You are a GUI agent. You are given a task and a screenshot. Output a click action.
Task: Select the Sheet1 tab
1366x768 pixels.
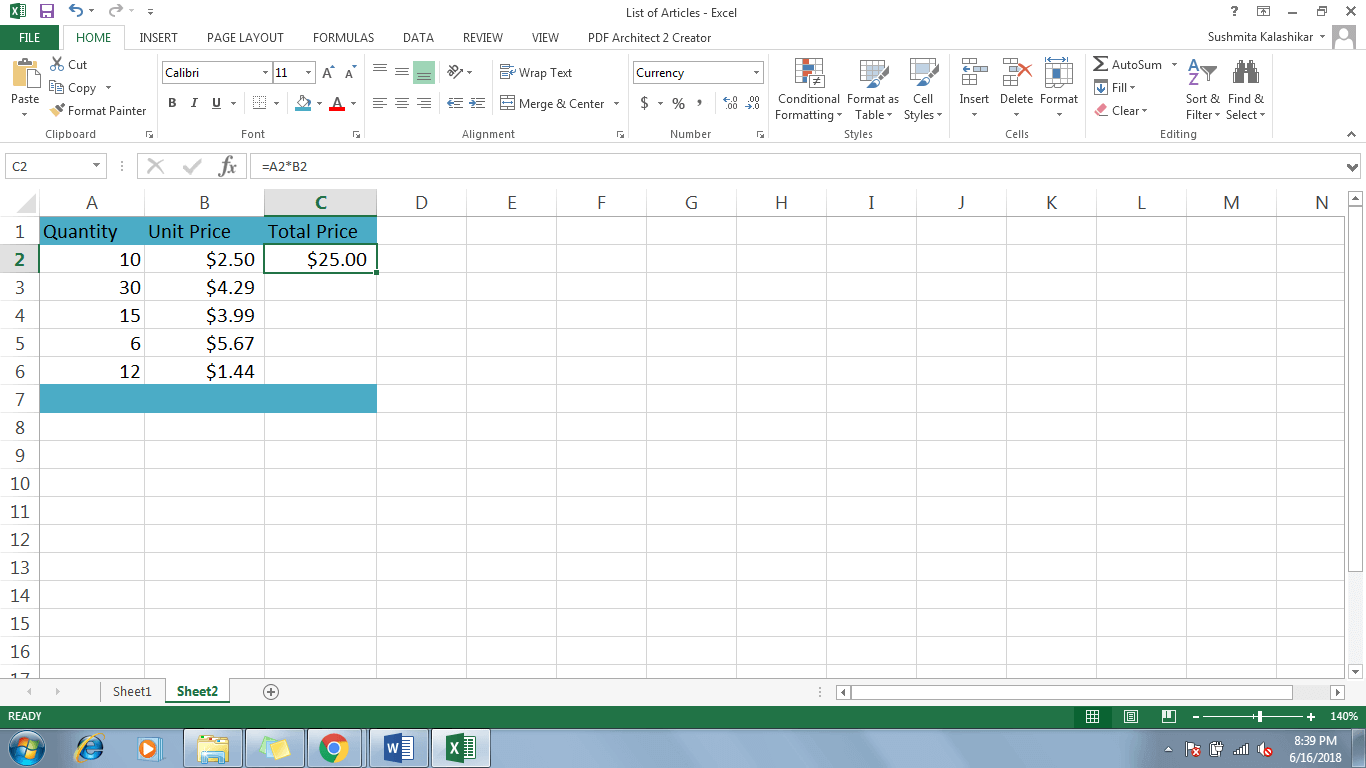click(131, 691)
